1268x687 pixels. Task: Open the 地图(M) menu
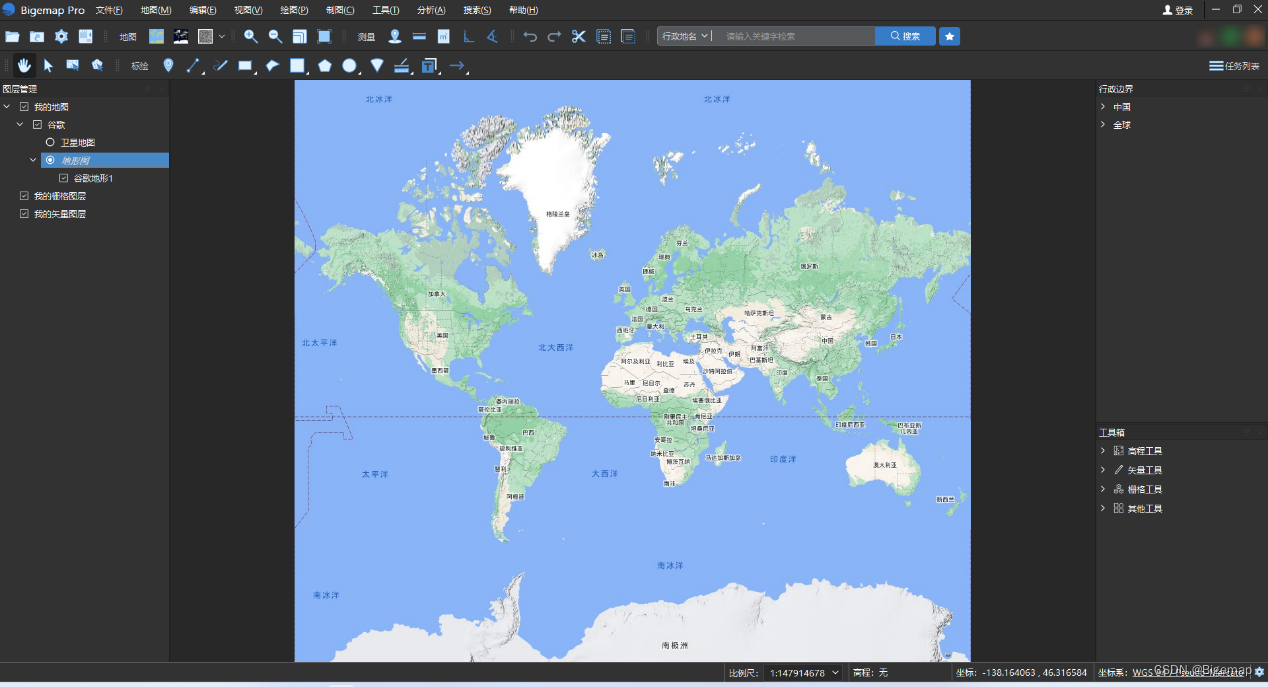pyautogui.click(x=156, y=10)
